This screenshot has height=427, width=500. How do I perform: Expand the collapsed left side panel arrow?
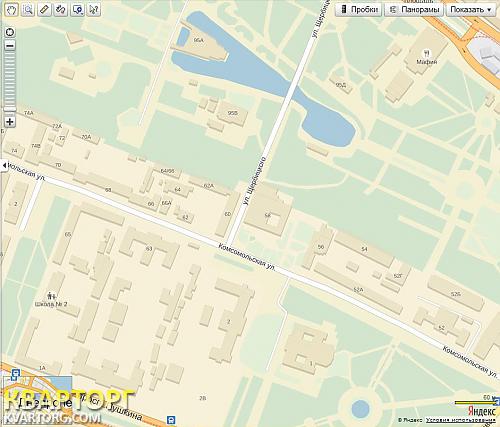(4, 165)
